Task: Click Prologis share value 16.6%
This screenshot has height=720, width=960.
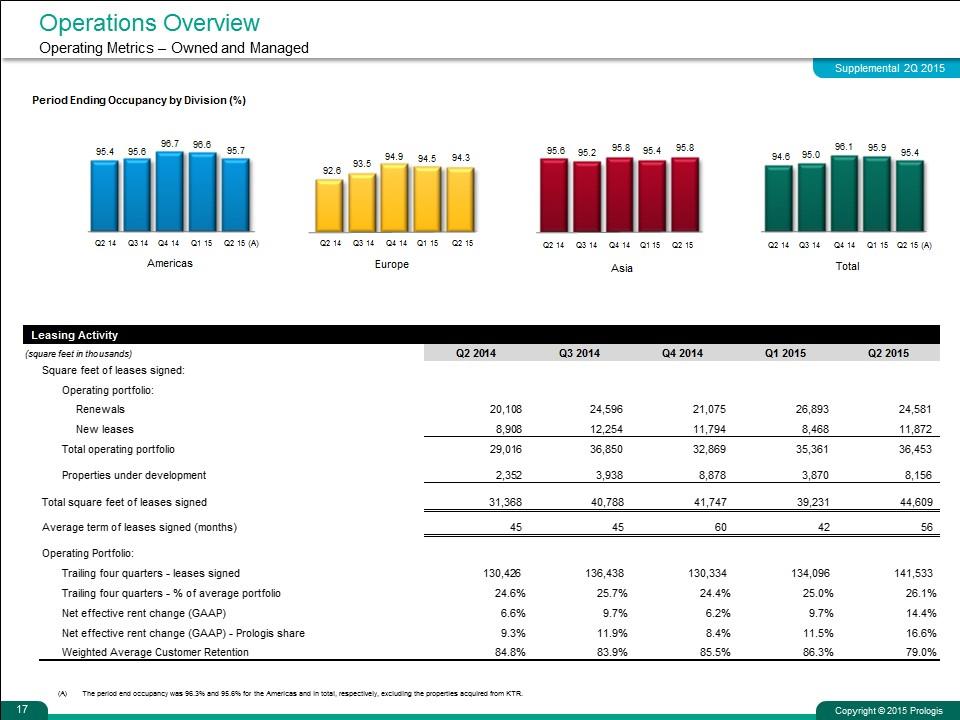Action: pyautogui.click(x=921, y=633)
